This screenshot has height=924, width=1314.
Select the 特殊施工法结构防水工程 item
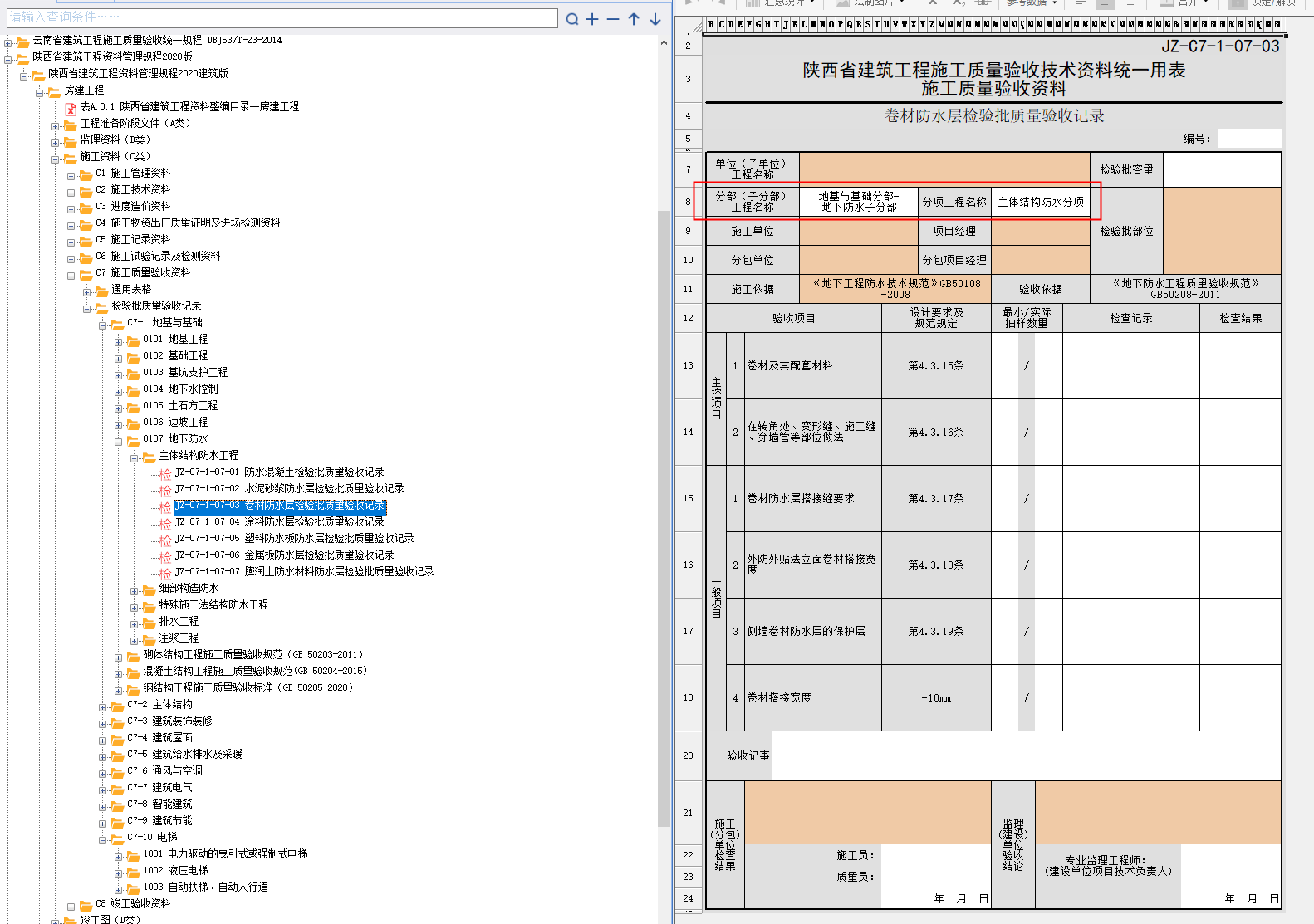[x=213, y=605]
